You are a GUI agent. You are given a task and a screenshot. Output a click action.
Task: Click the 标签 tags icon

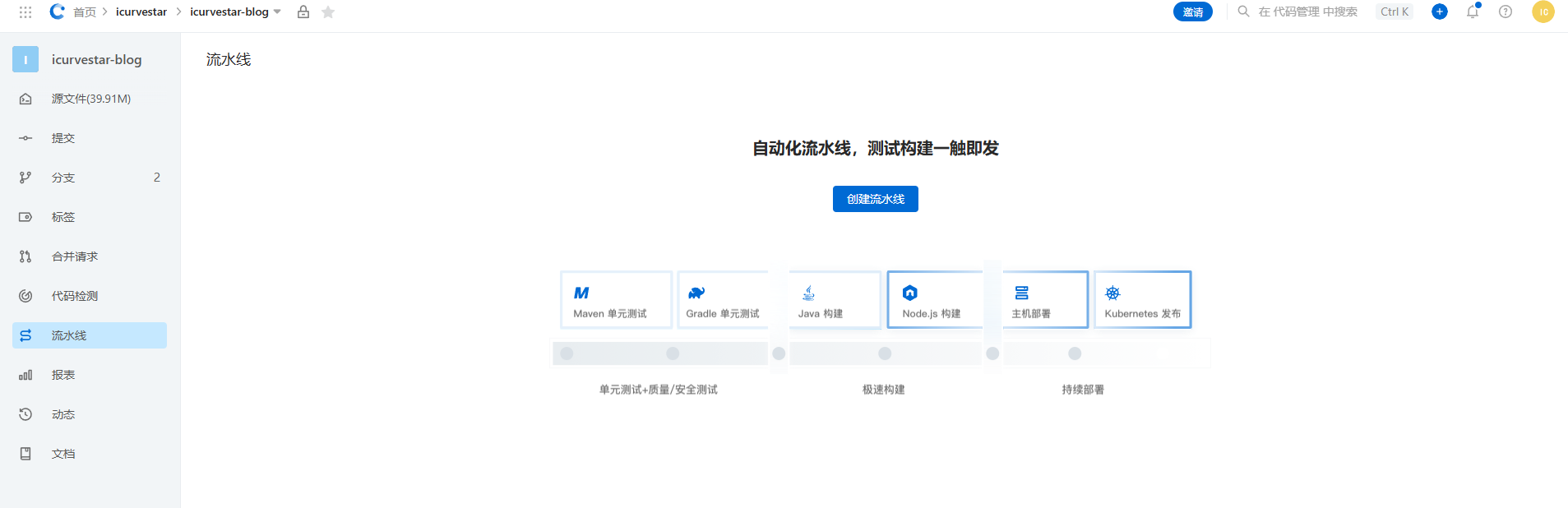click(x=25, y=217)
